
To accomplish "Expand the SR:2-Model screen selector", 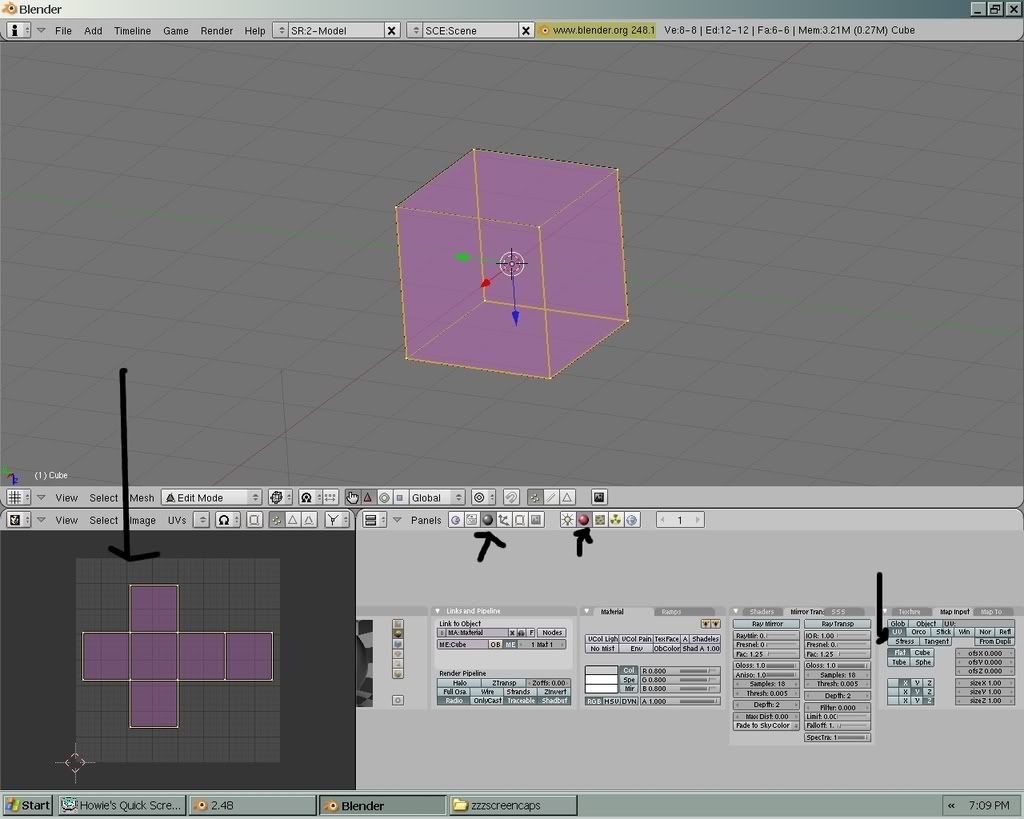I will pos(280,31).
